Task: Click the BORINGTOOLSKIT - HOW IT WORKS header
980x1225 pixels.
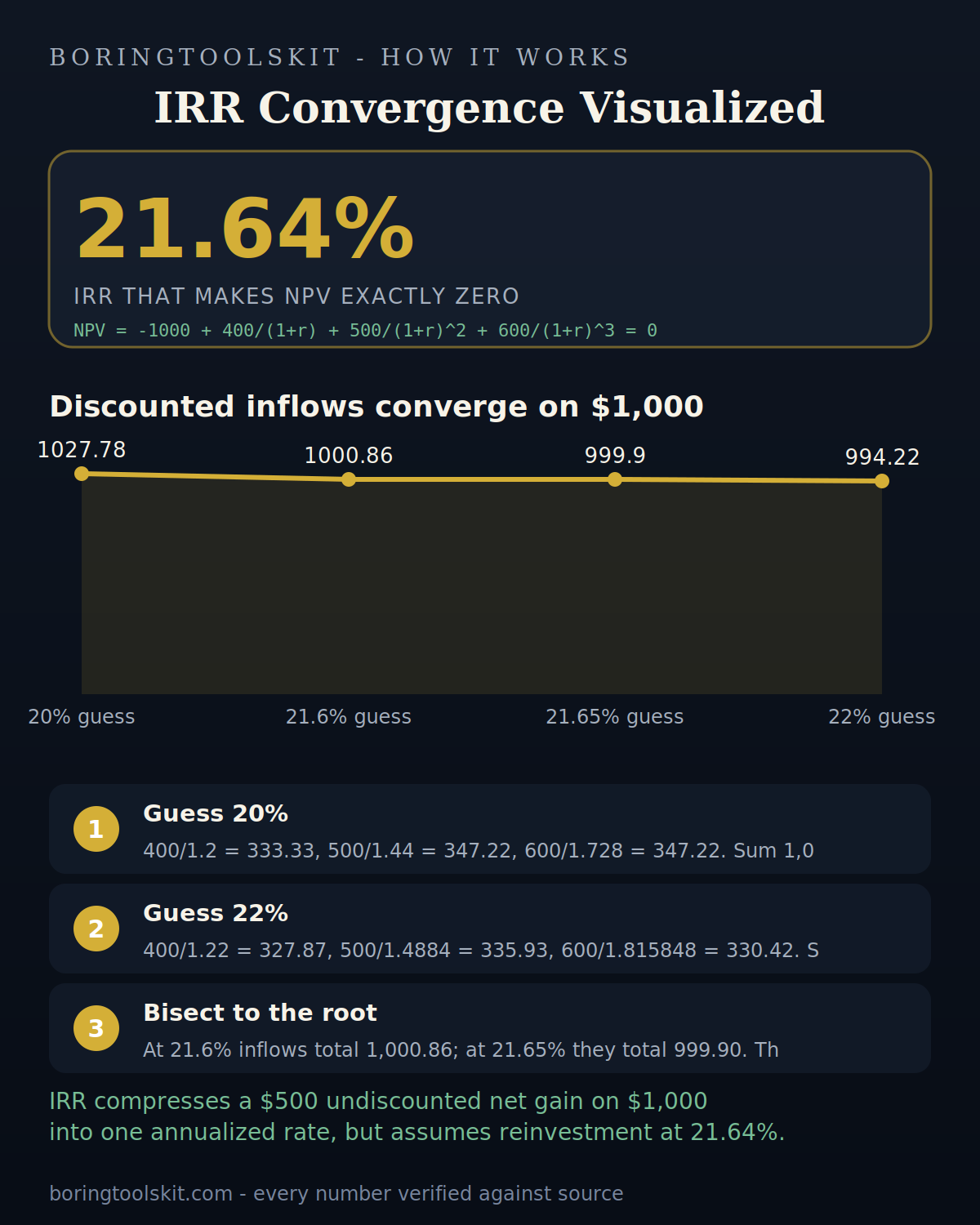Action: click(340, 57)
